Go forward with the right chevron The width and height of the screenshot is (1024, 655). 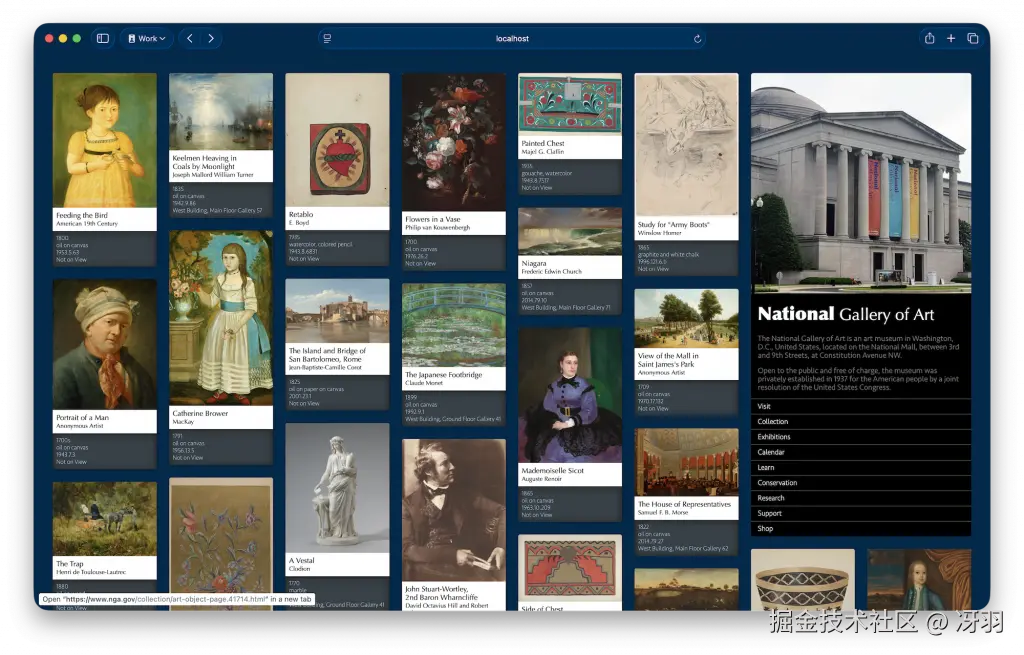tap(210, 39)
